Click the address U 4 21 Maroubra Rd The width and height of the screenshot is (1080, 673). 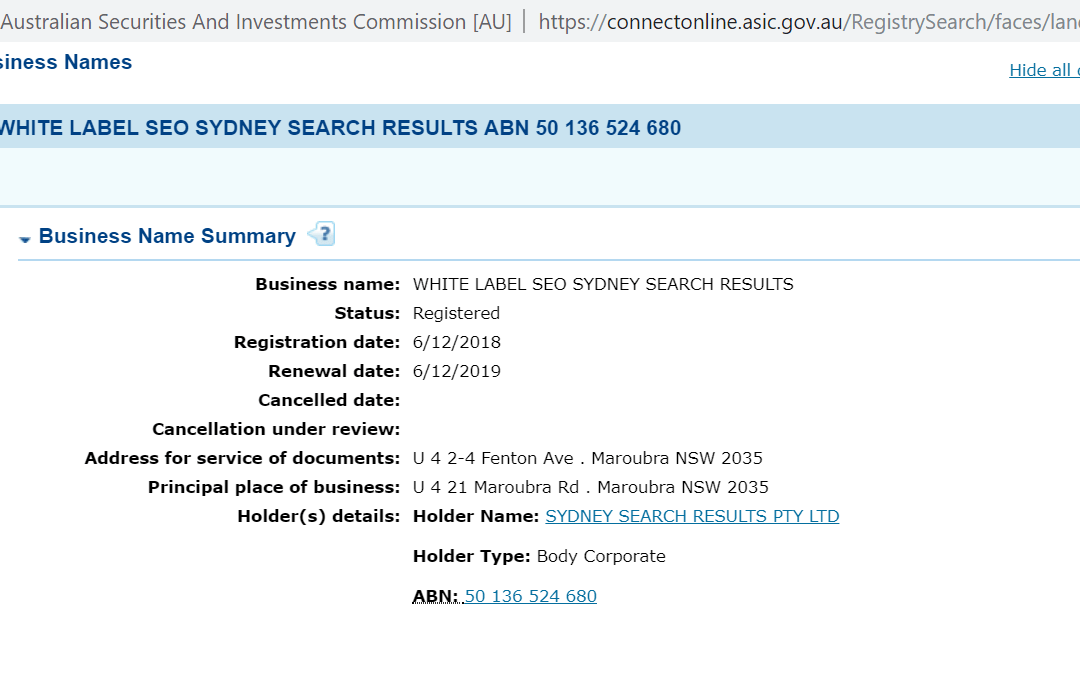(x=590, y=487)
